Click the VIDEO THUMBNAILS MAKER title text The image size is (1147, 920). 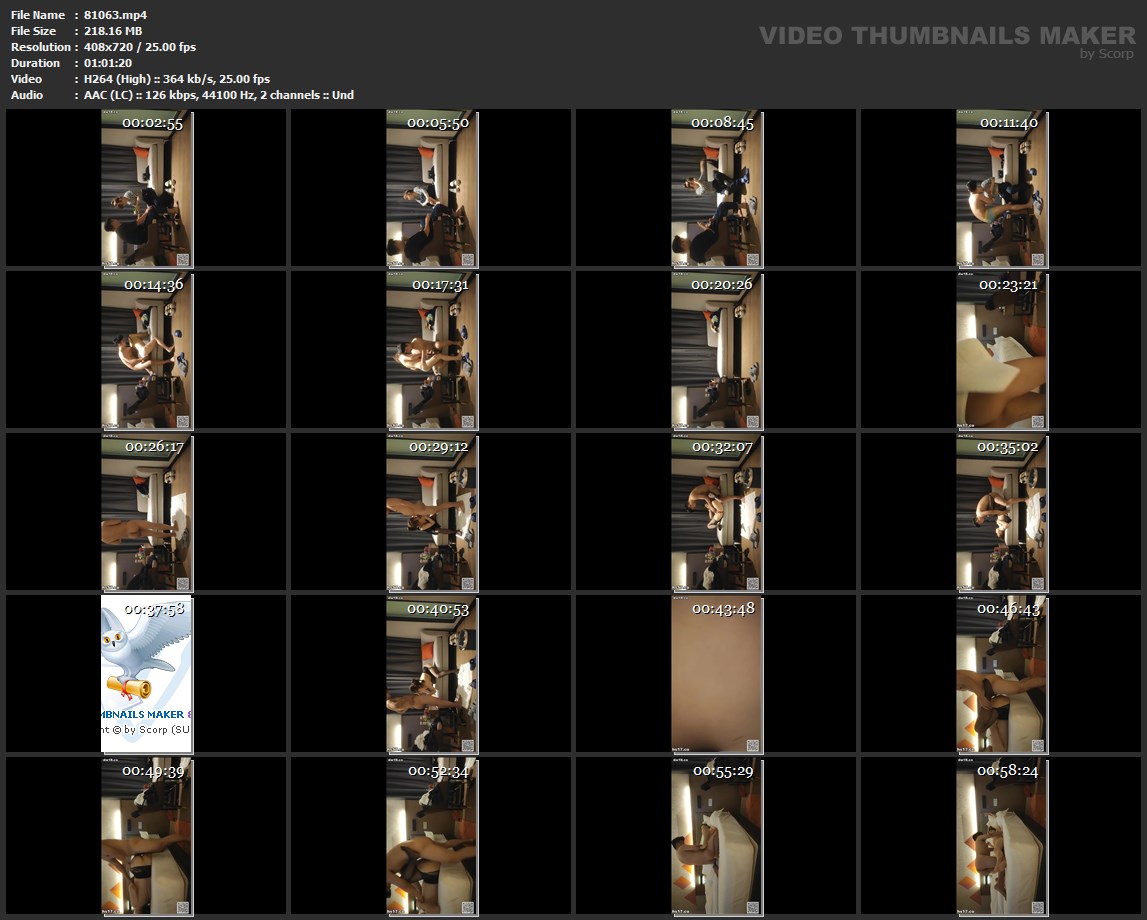pyautogui.click(x=947, y=35)
